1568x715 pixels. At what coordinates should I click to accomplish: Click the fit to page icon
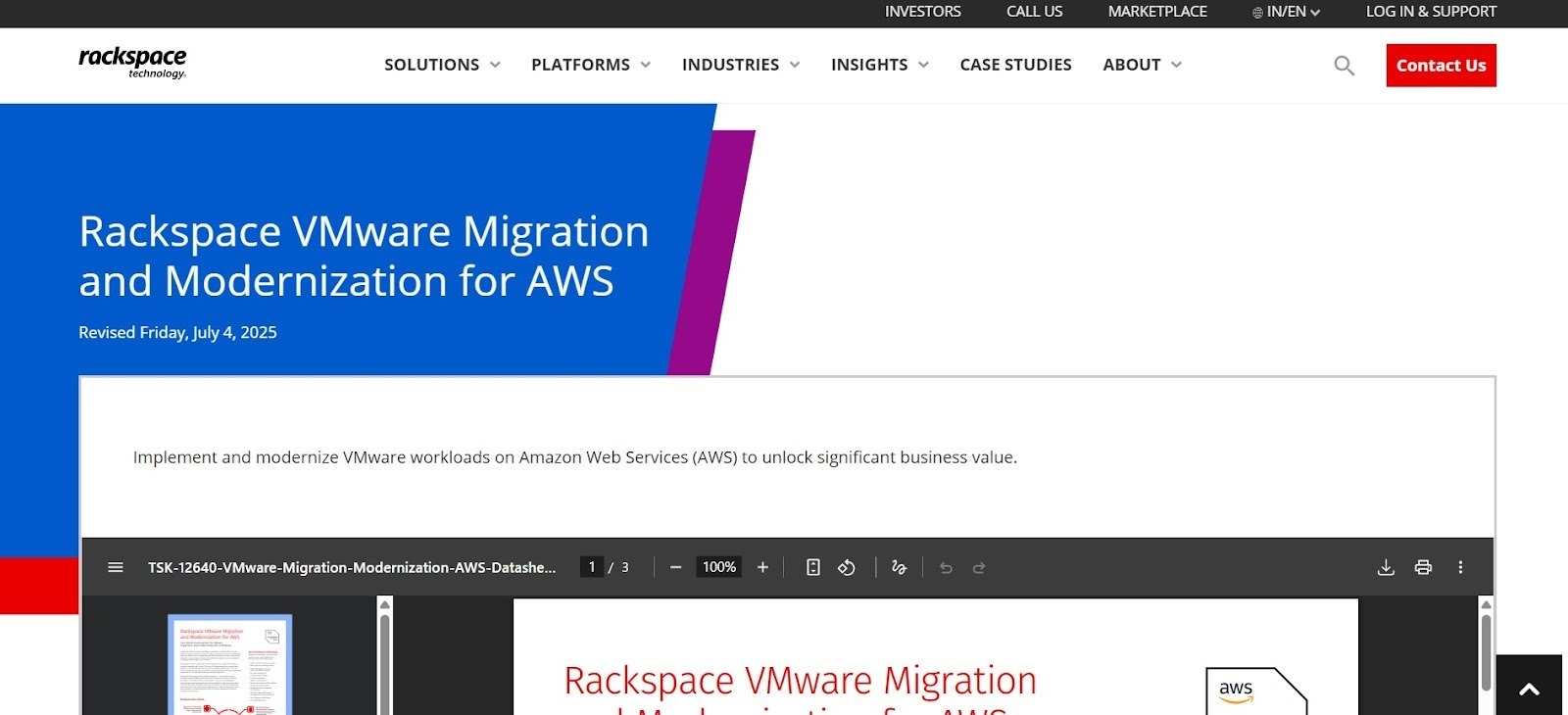click(x=813, y=567)
